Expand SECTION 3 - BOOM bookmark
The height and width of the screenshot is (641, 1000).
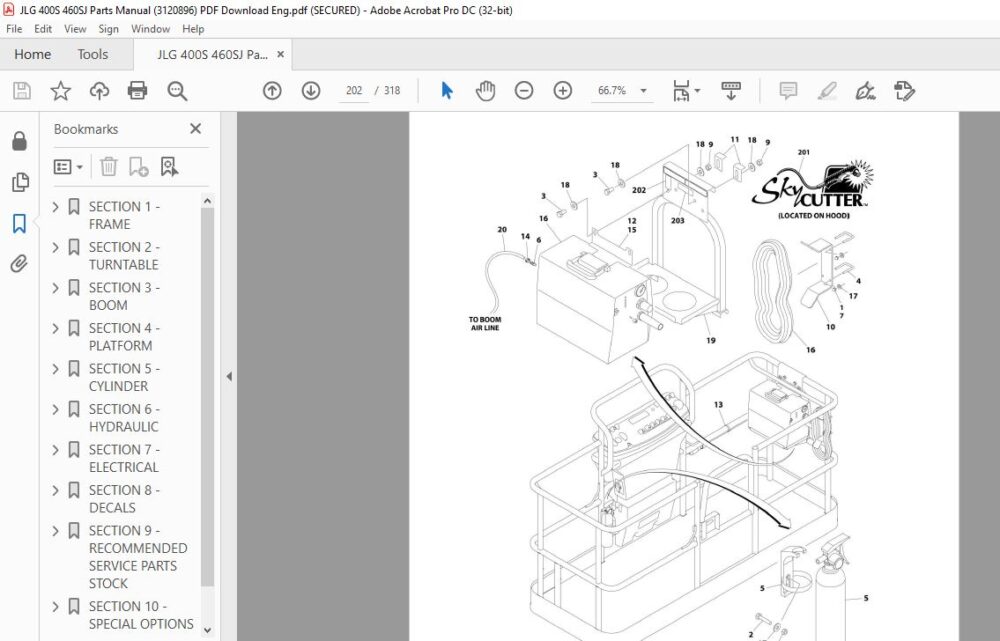[55, 288]
